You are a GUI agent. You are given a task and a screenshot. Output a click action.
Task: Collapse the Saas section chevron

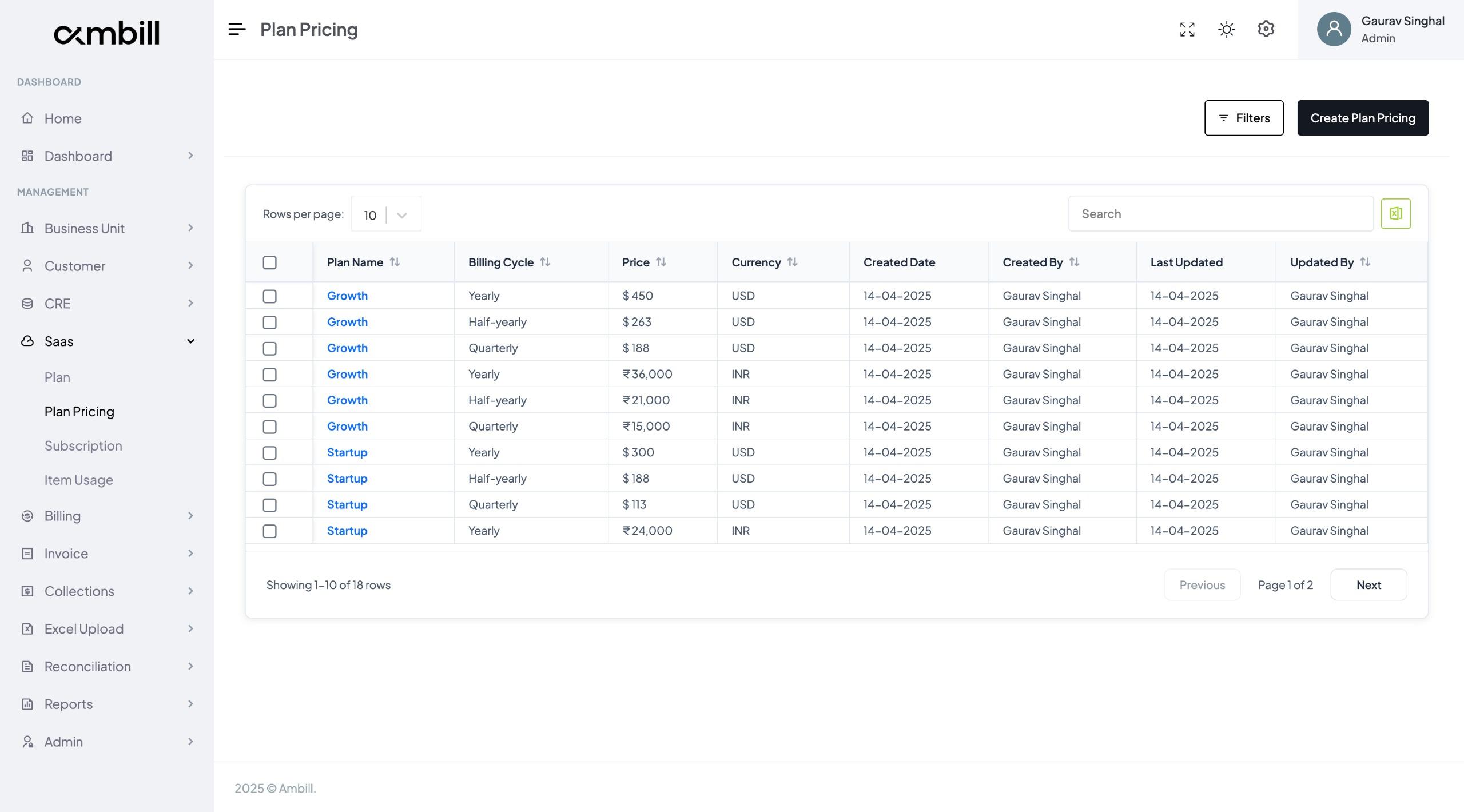[x=190, y=341]
